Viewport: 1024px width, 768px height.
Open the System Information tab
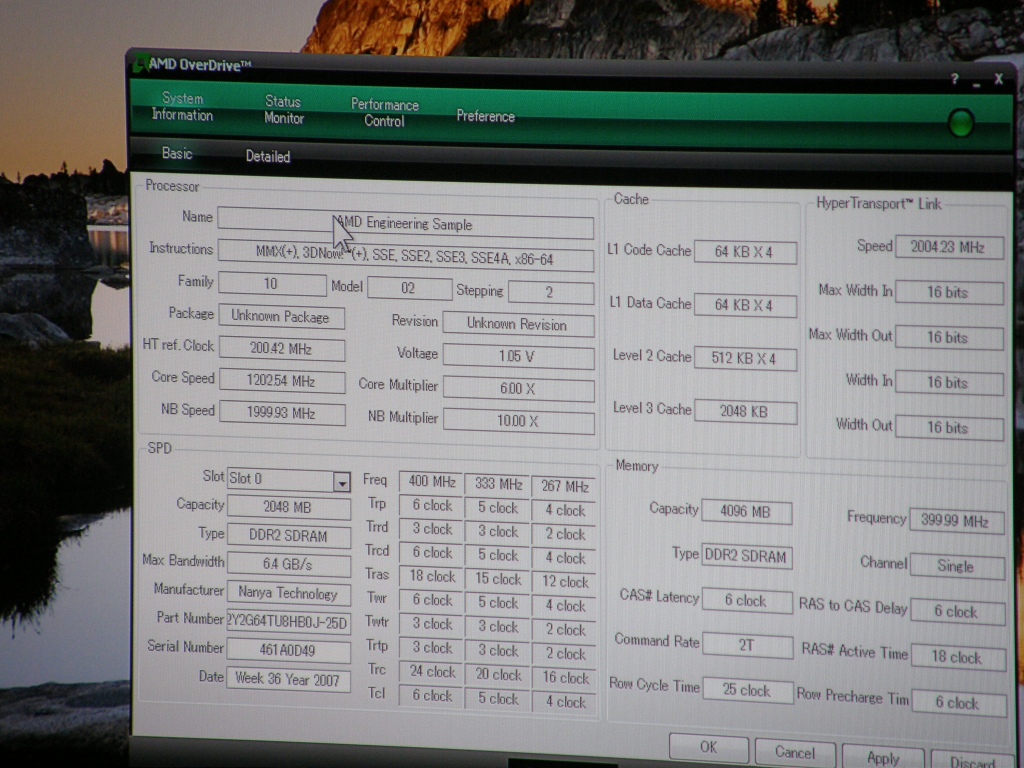(182, 106)
